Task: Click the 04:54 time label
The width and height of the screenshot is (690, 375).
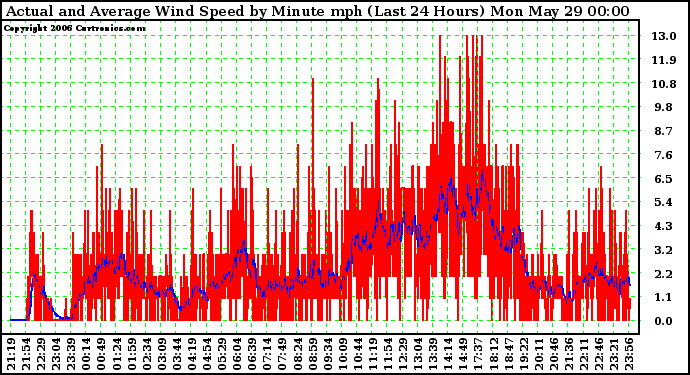Action: (207, 354)
